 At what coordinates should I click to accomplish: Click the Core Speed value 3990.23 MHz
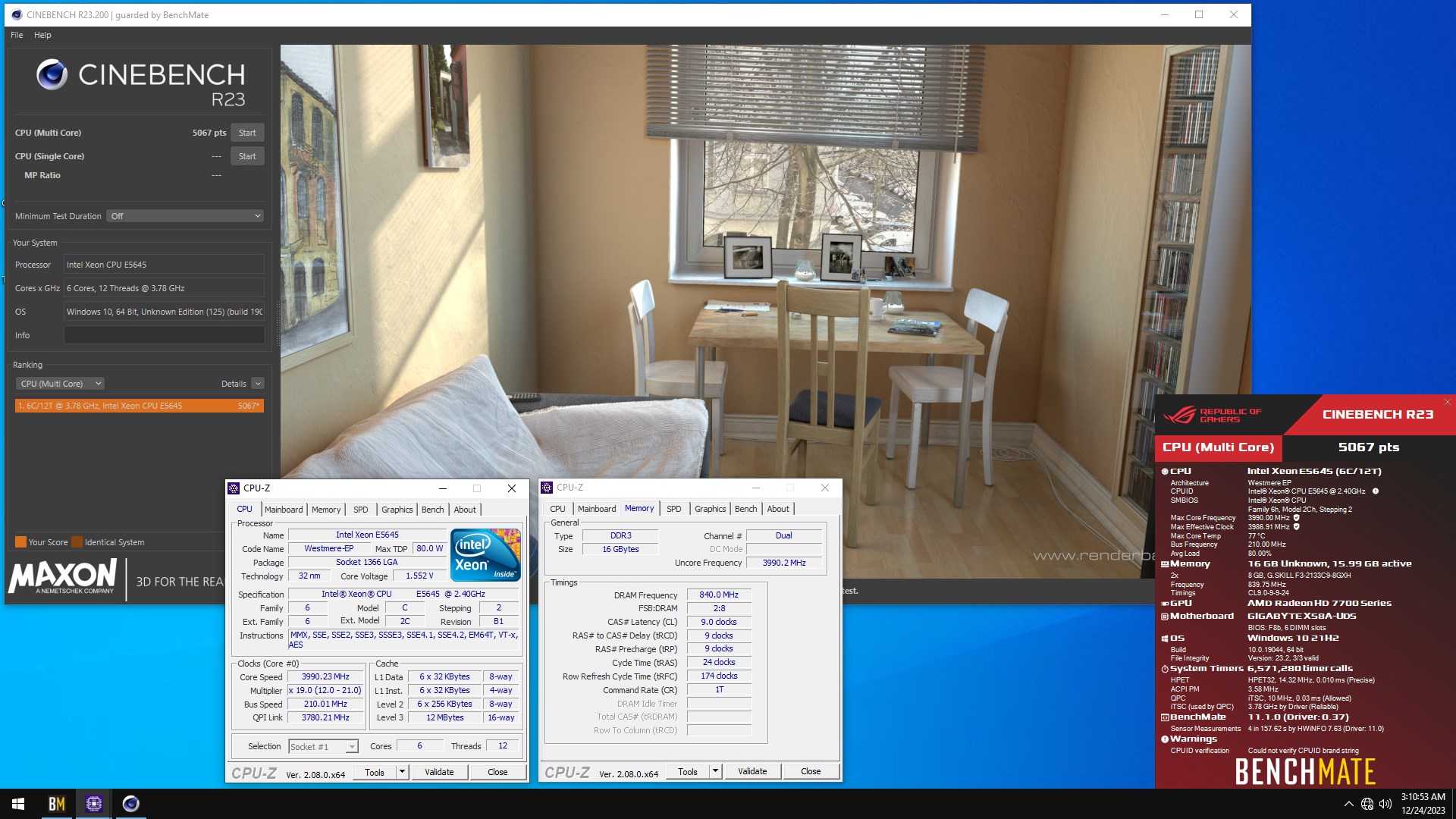(325, 677)
